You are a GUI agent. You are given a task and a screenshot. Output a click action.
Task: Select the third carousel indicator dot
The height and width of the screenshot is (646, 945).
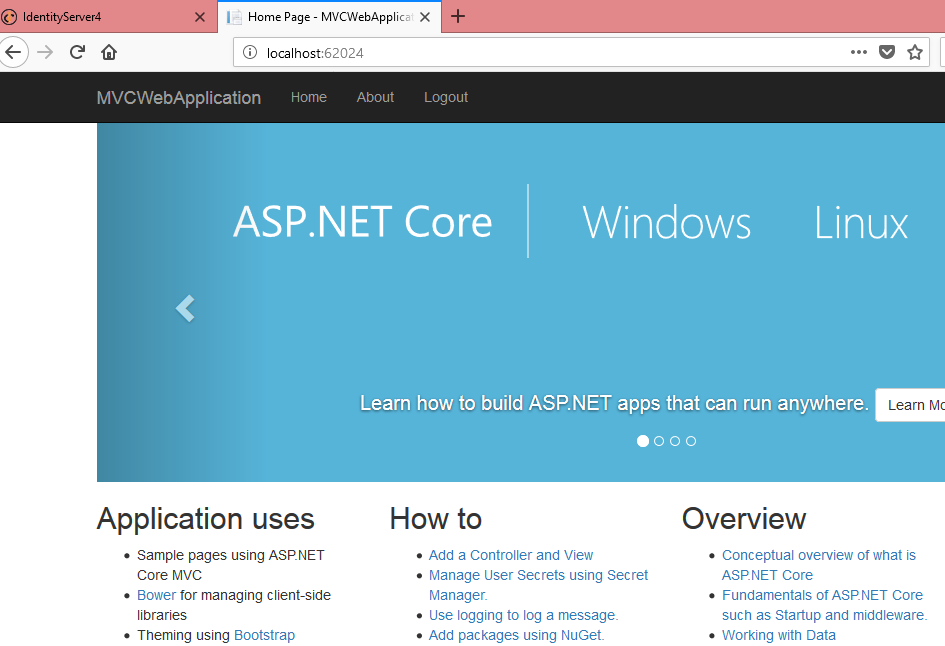click(675, 441)
